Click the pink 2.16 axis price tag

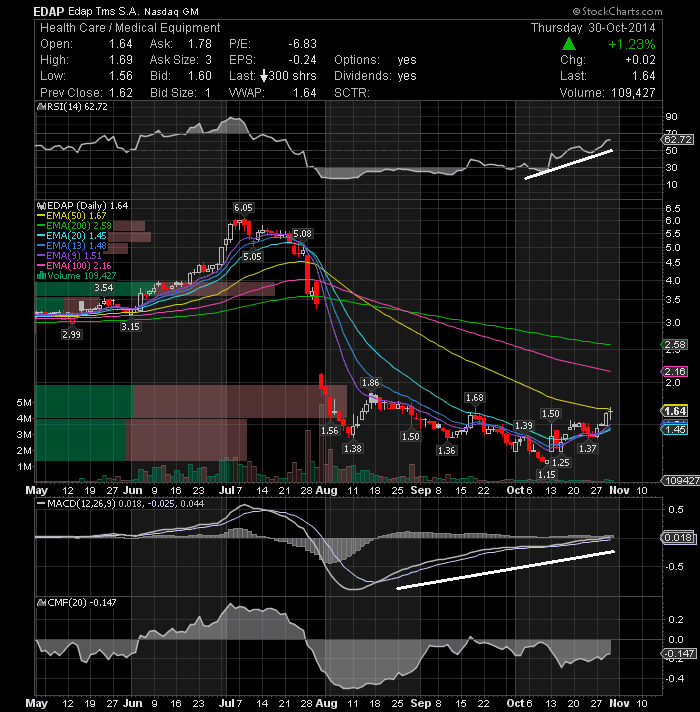point(675,371)
